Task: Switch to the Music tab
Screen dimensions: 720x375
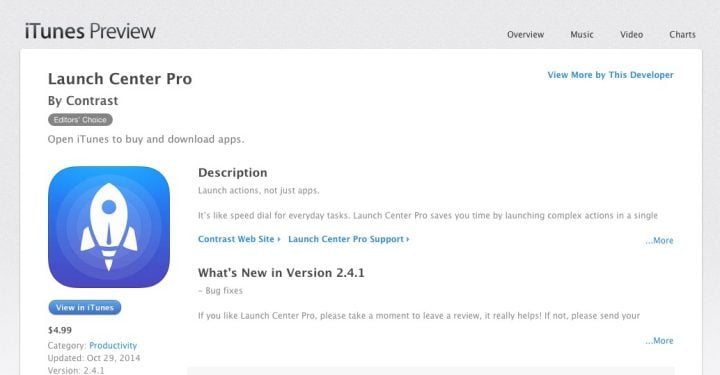Action: [x=582, y=34]
